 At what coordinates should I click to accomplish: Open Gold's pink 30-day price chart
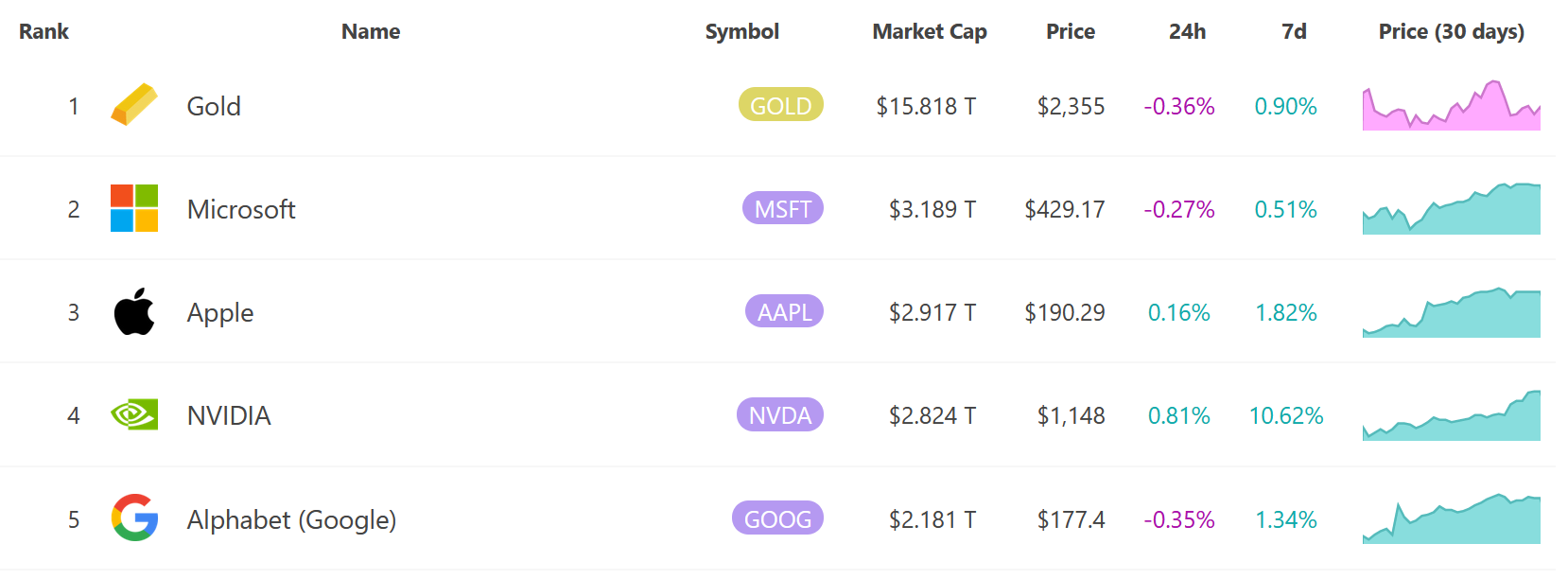[x=1451, y=107]
